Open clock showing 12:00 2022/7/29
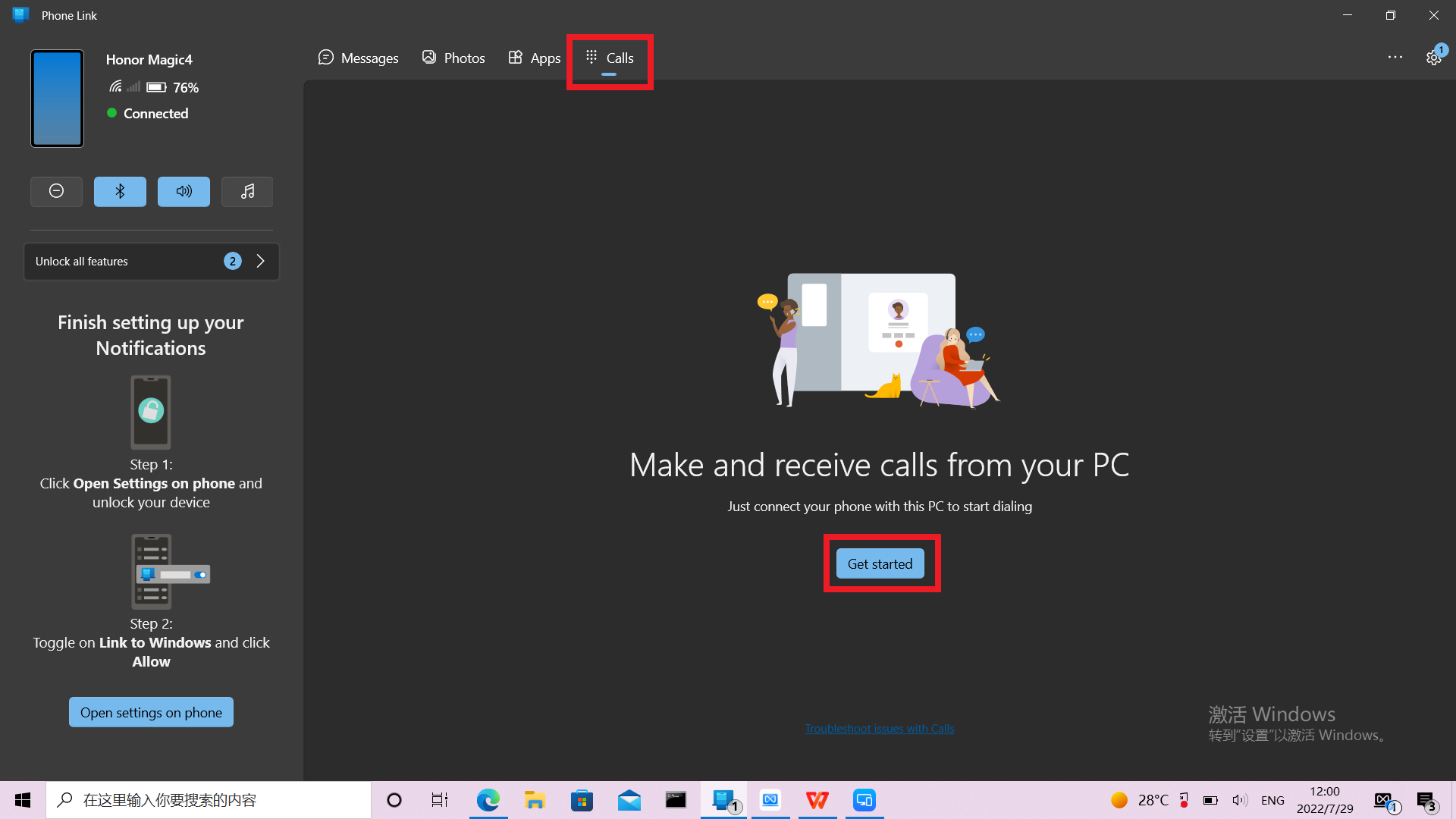The height and width of the screenshot is (819, 1456). (1325, 800)
